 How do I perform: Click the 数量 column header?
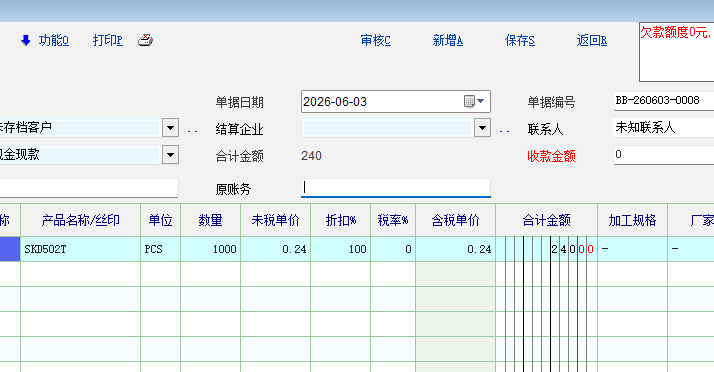click(x=210, y=220)
